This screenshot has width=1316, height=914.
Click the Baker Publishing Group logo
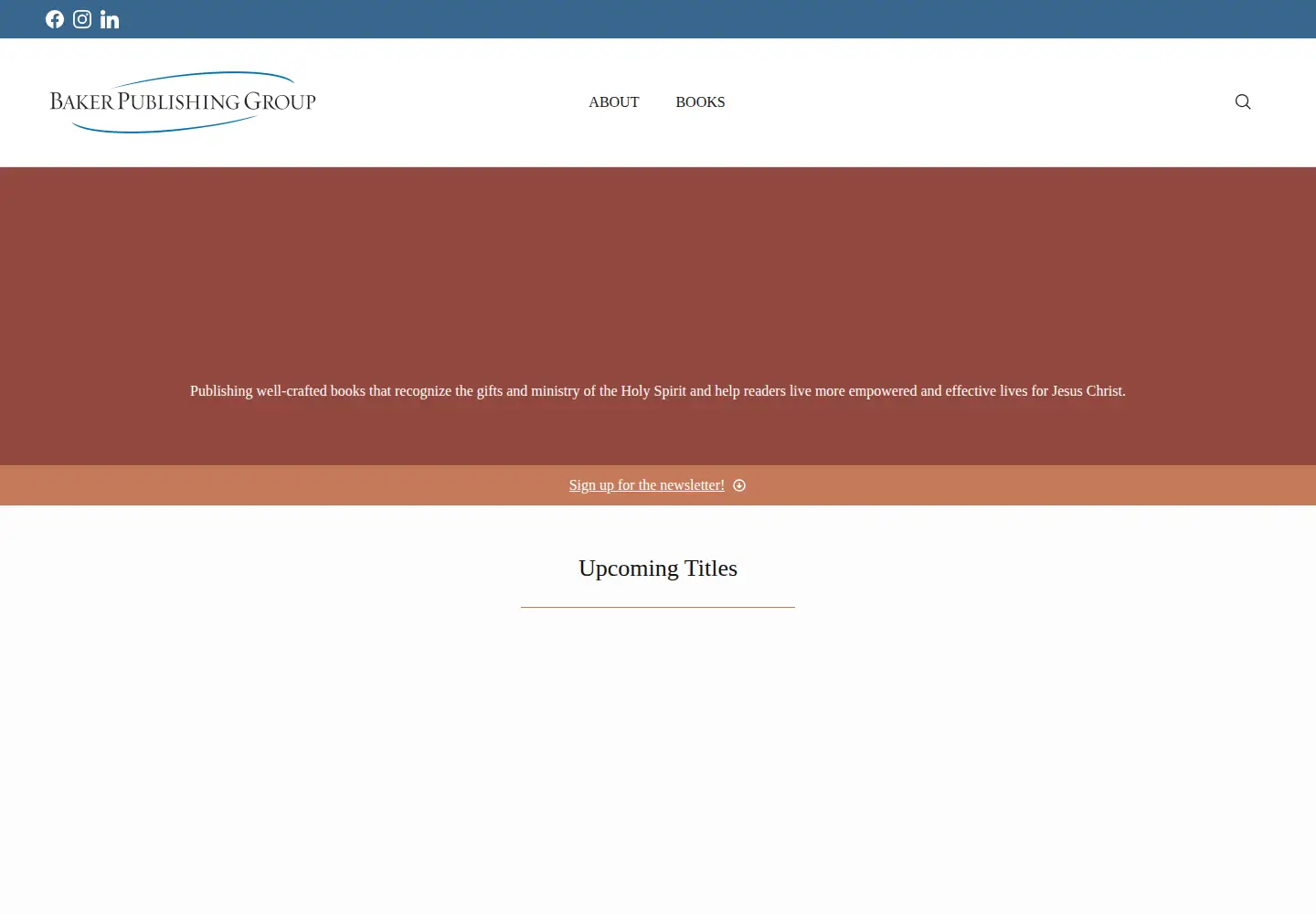[183, 101]
